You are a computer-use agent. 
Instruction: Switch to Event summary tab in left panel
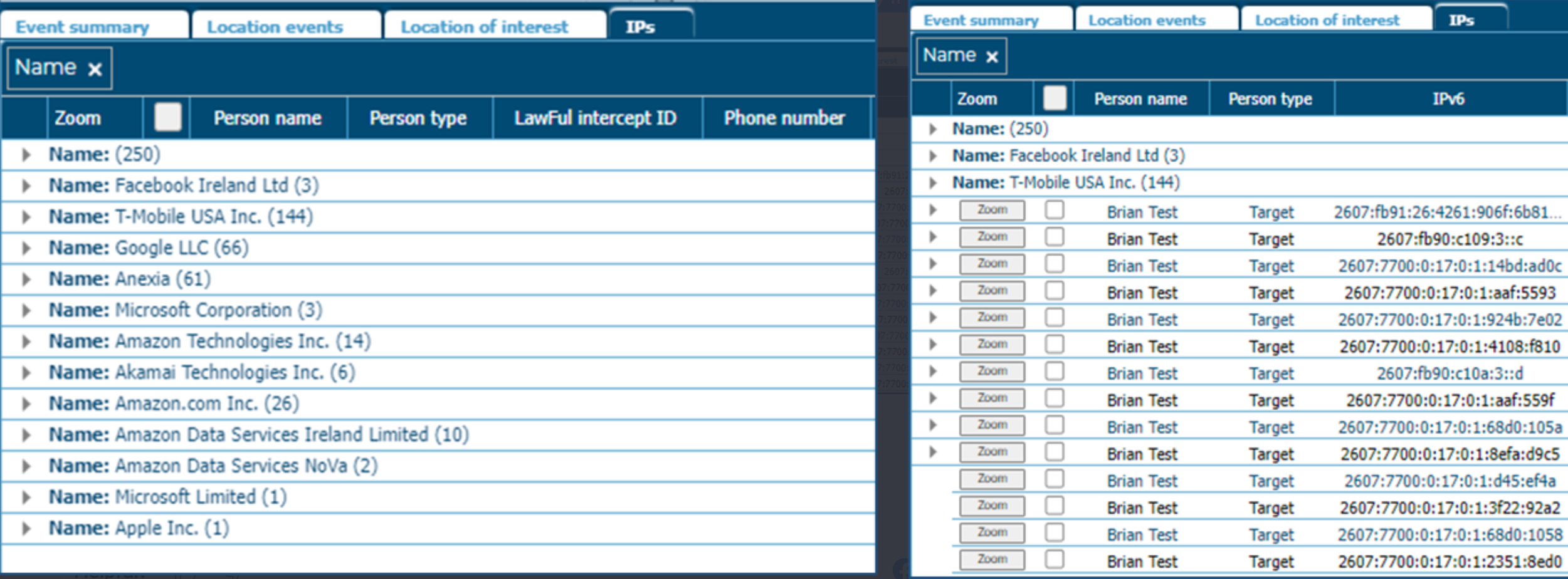[x=82, y=27]
